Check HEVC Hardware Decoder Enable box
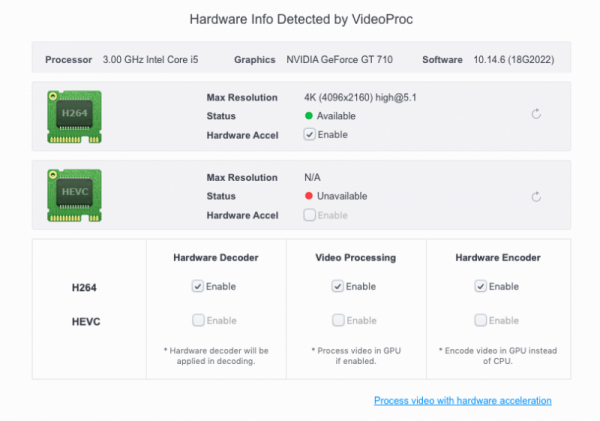This screenshot has height=421, width=600. pyautogui.click(x=198, y=320)
